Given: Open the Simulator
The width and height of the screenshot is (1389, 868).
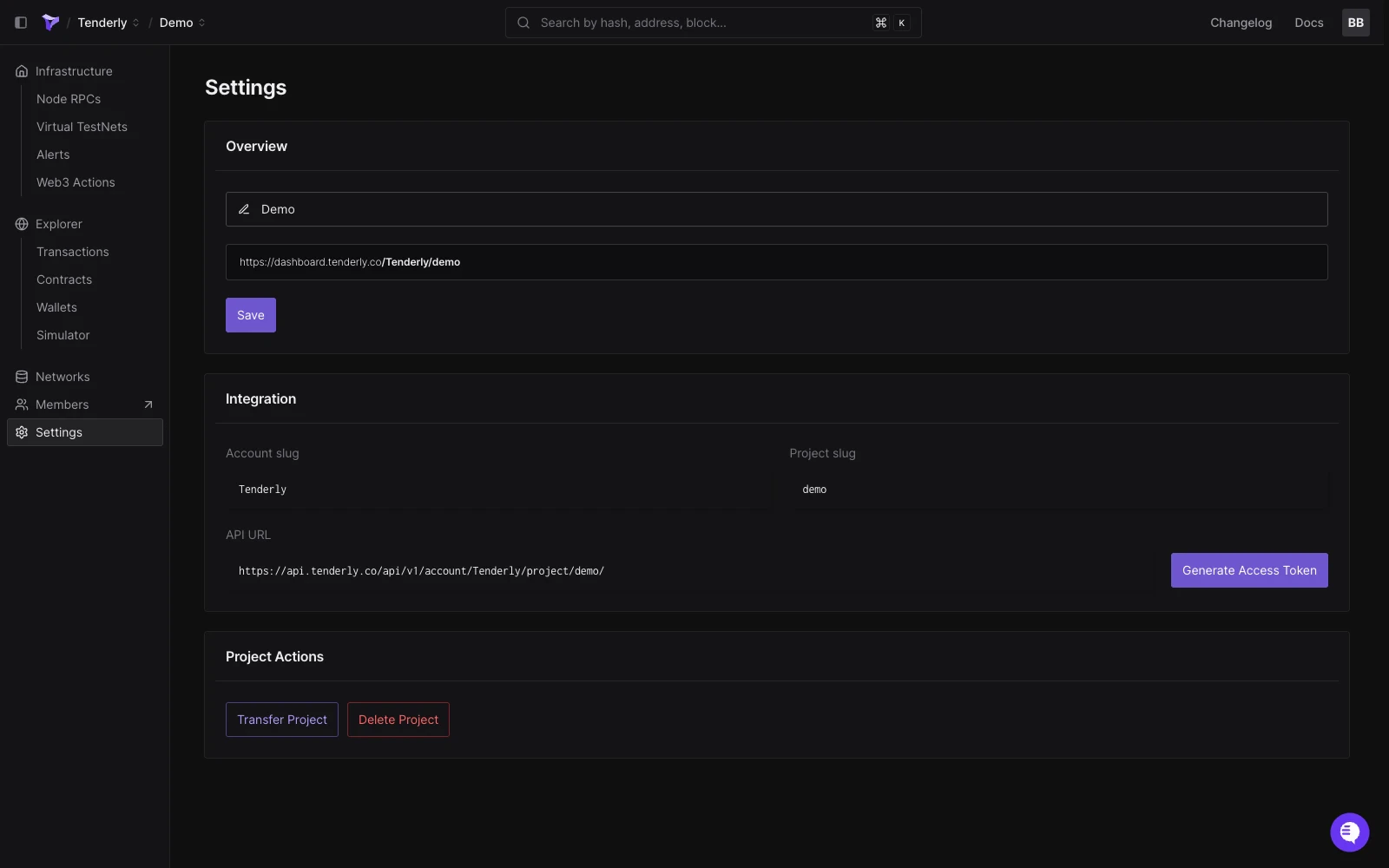Looking at the screenshot, I should 63,335.
